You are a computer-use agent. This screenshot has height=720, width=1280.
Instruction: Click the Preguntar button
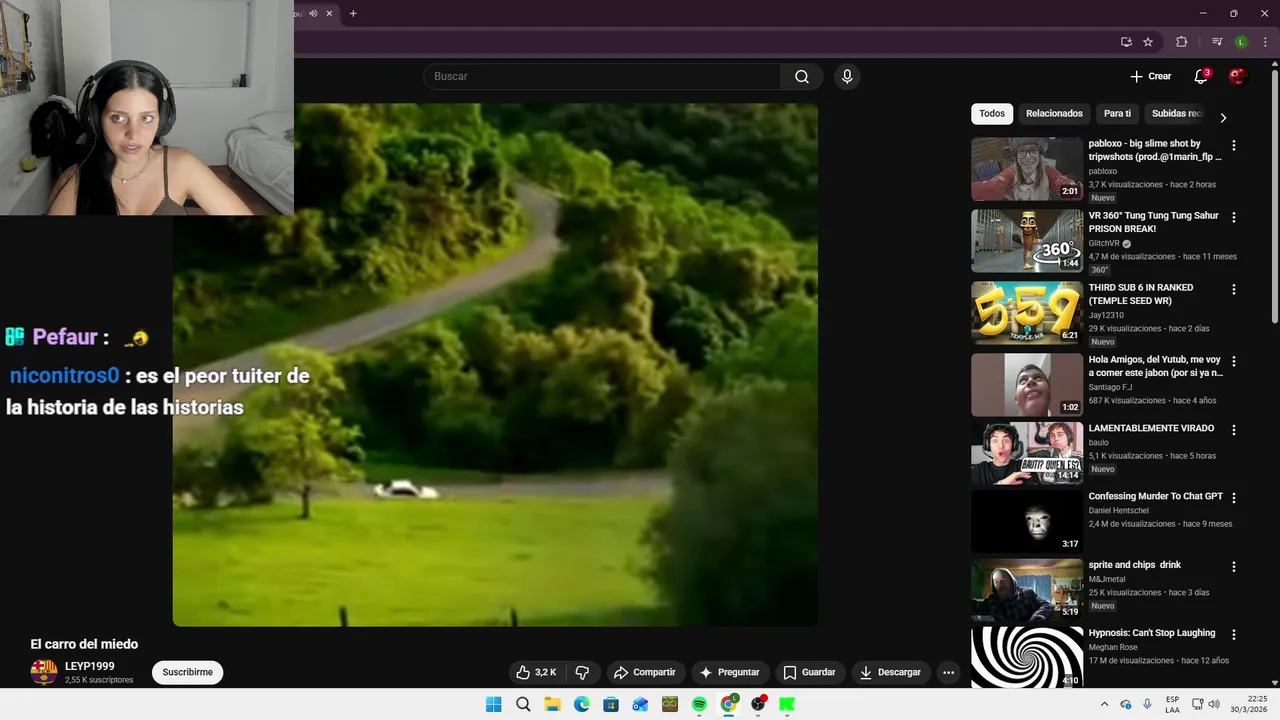pyautogui.click(x=730, y=672)
